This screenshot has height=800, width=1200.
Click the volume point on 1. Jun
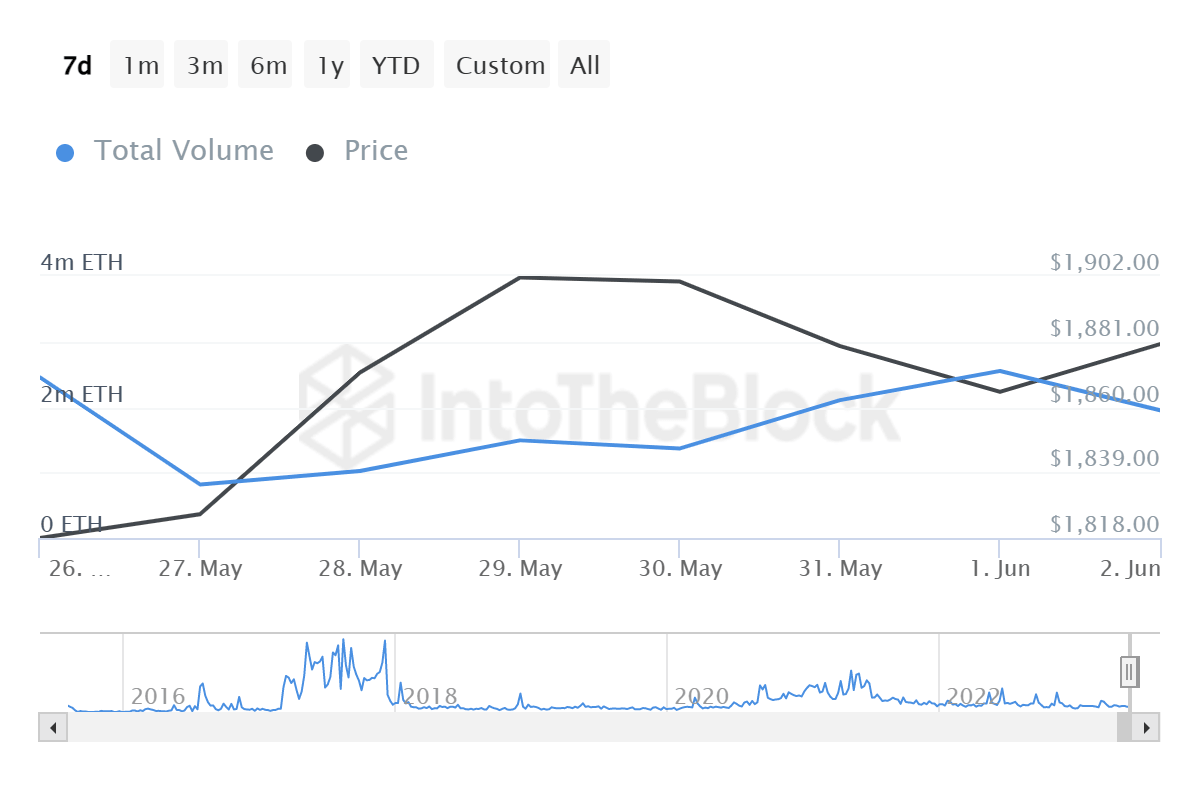tap(999, 371)
